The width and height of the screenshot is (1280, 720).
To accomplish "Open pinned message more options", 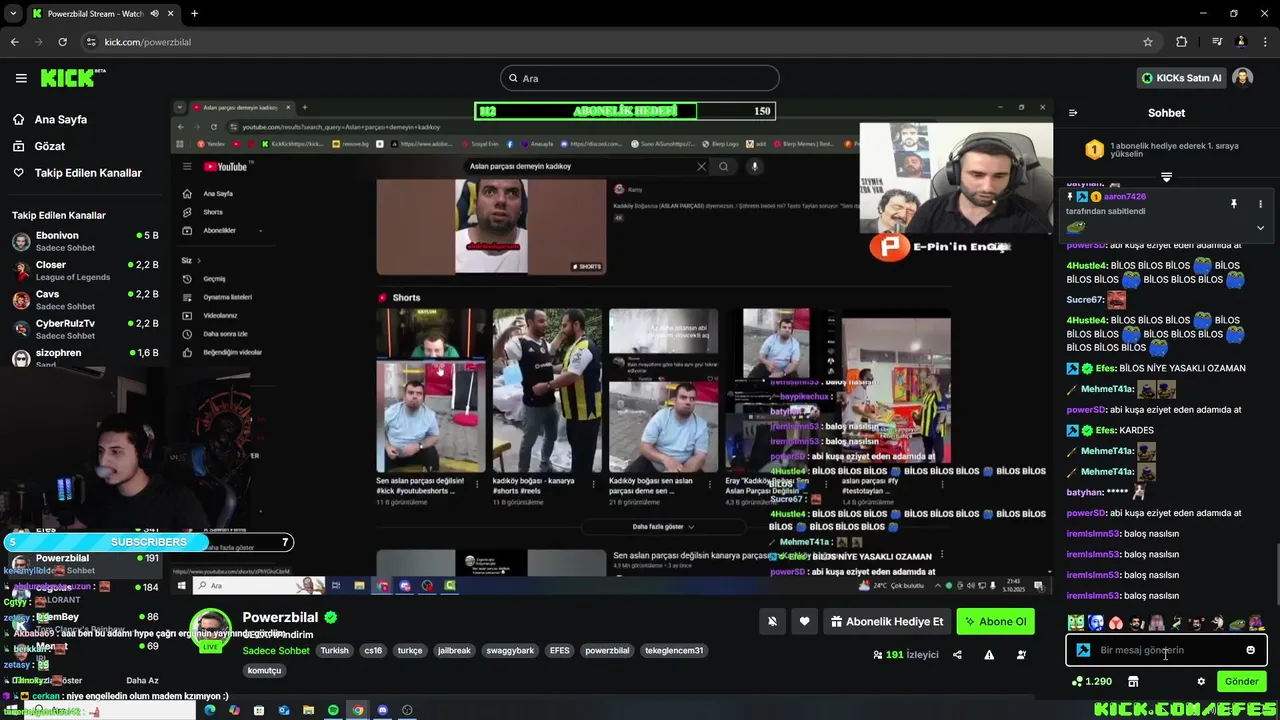I will [1260, 204].
